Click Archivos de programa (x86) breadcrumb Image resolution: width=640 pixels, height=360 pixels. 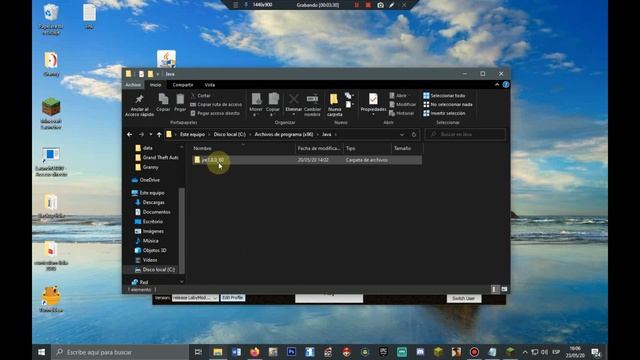coord(284,134)
